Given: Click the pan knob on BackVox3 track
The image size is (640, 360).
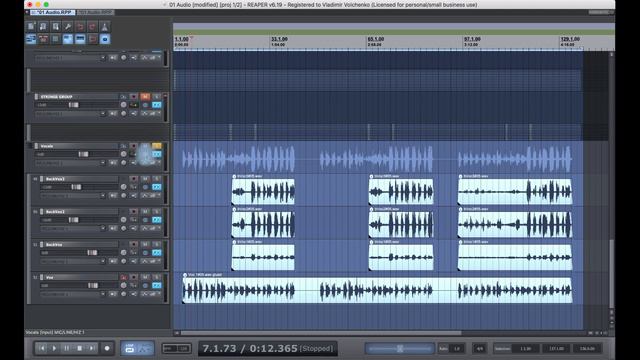Looking at the screenshot, I should [124, 187].
